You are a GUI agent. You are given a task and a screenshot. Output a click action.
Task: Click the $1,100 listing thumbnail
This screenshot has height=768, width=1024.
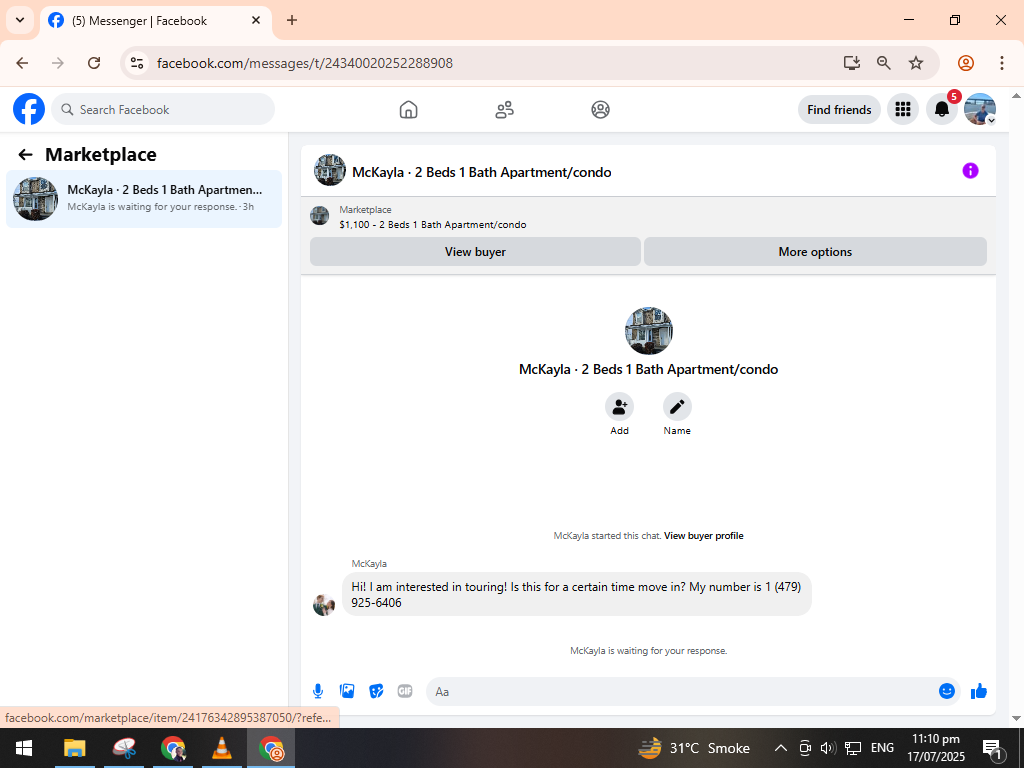[x=319, y=216]
